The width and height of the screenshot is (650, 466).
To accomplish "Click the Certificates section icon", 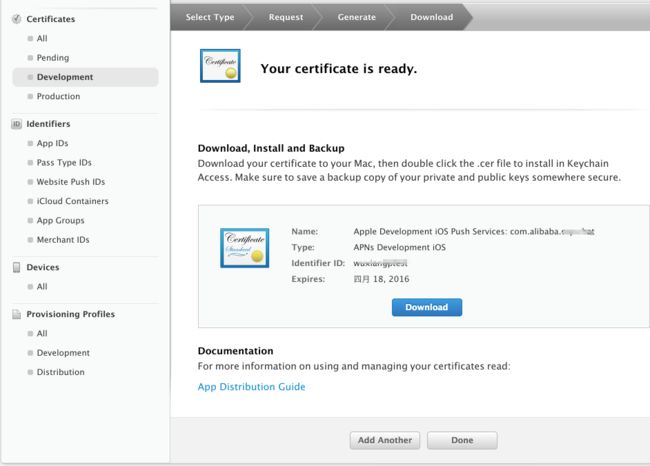I will point(17,19).
